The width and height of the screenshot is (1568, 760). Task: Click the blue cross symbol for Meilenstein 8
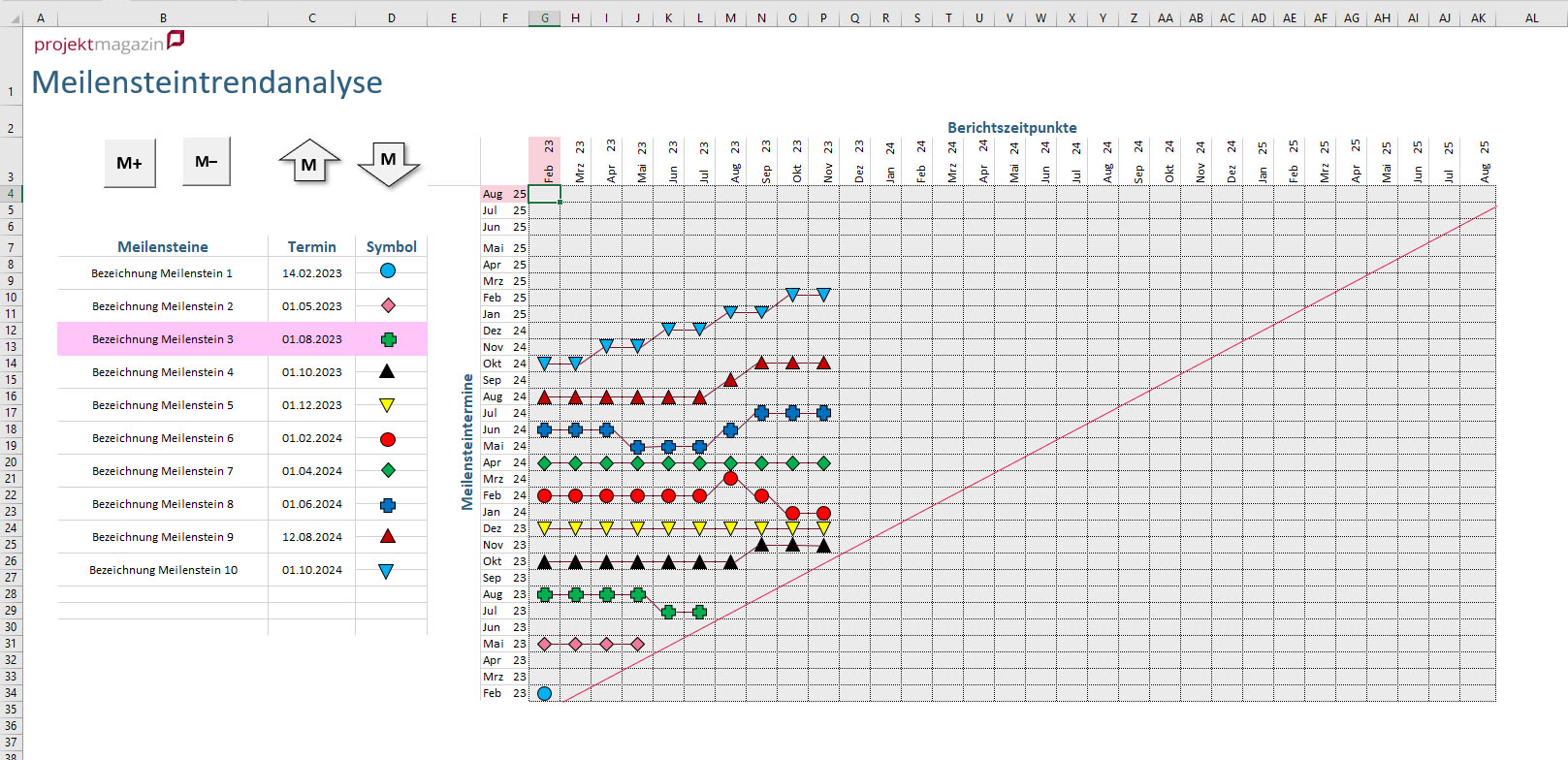(388, 505)
